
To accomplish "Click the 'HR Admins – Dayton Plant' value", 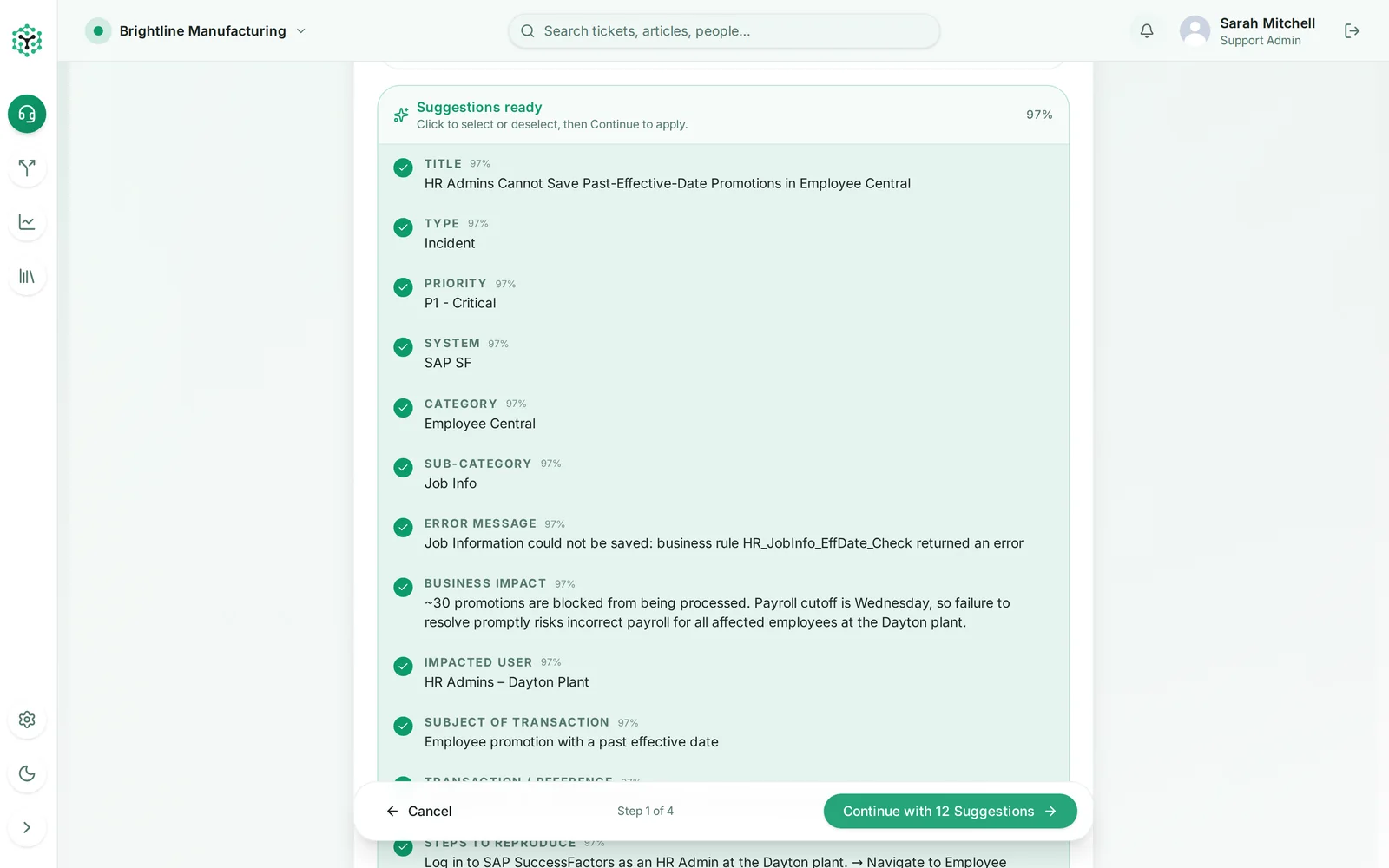I will pos(507,682).
